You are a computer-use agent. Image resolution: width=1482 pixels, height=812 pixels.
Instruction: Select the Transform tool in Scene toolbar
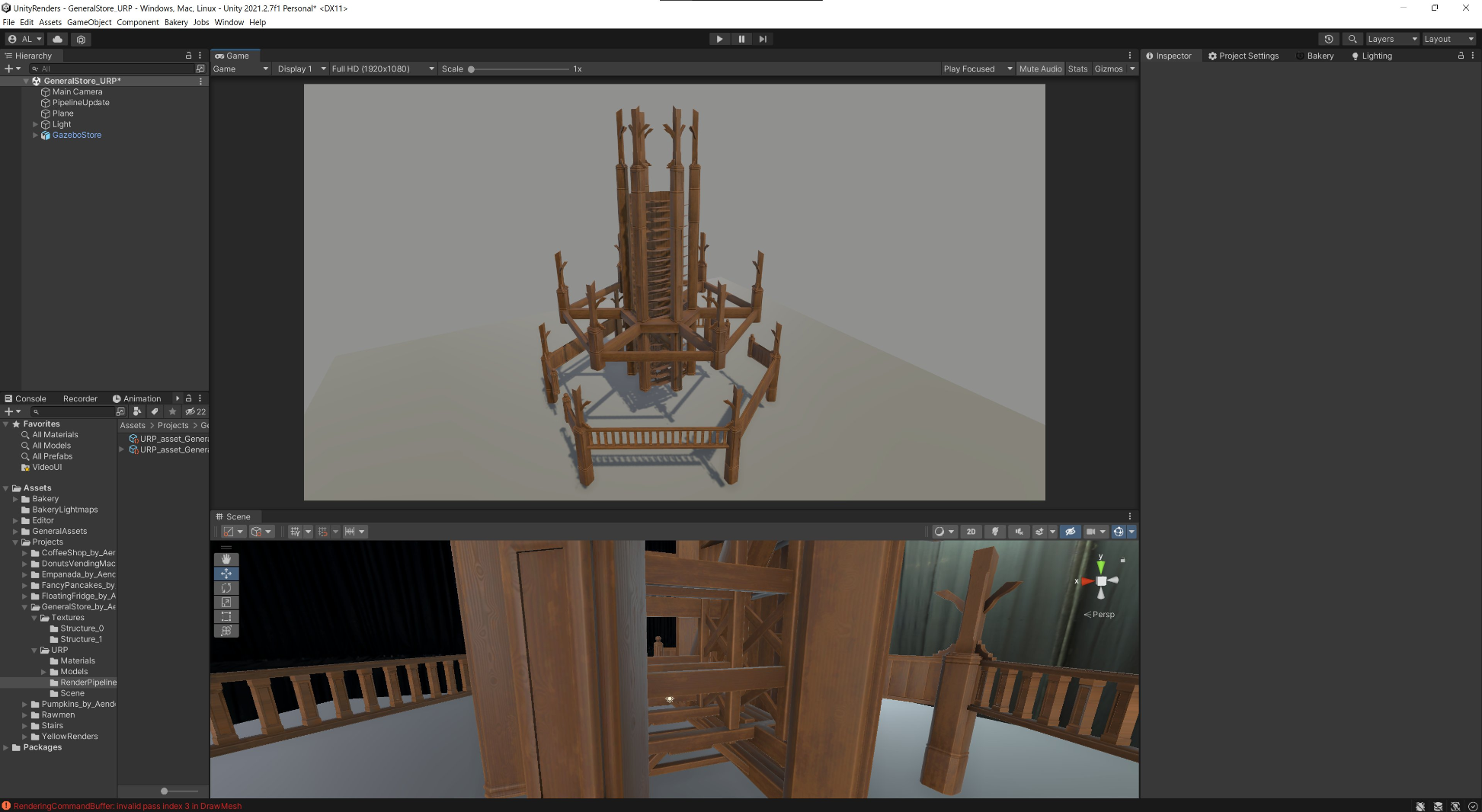226,631
